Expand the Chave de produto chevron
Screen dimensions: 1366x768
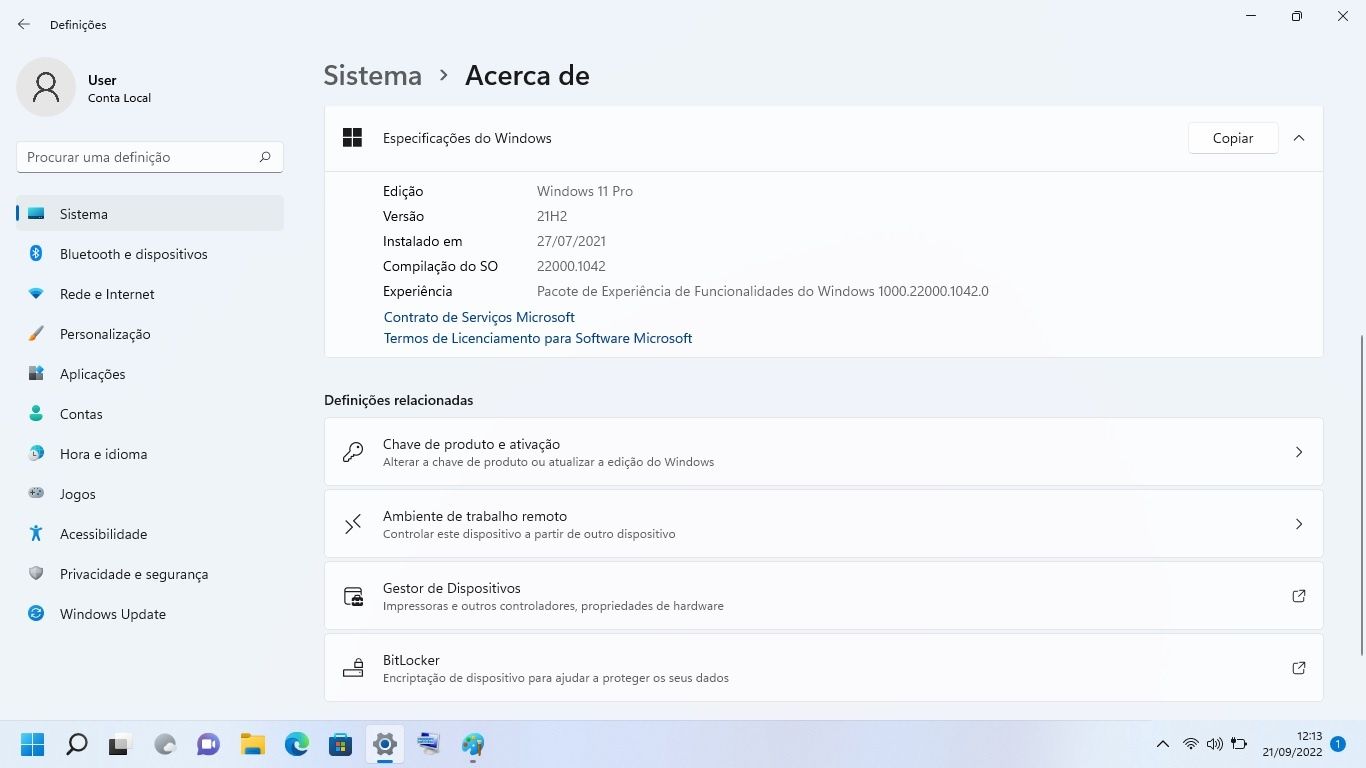click(1299, 452)
